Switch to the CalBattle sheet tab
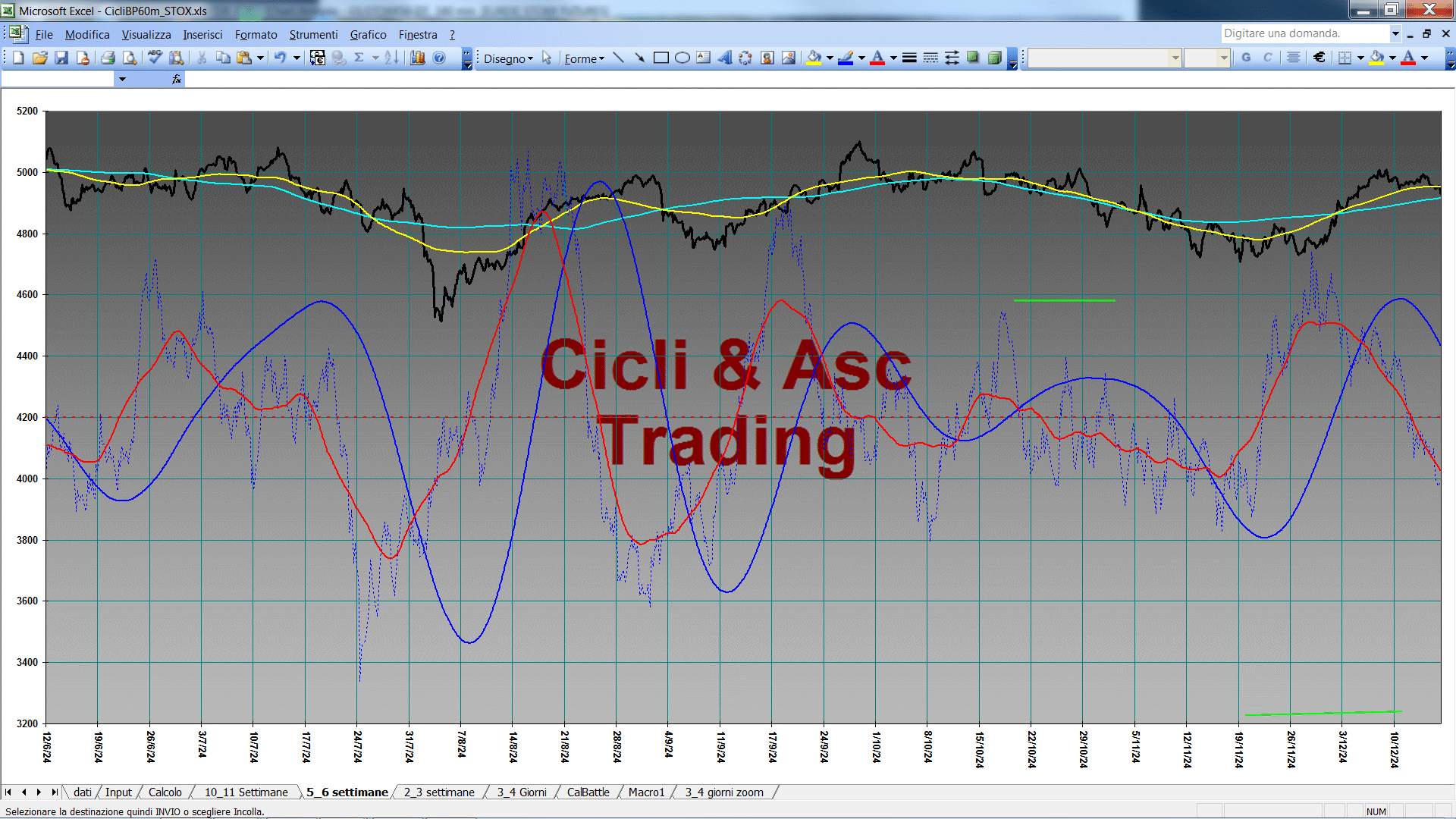 (588, 792)
